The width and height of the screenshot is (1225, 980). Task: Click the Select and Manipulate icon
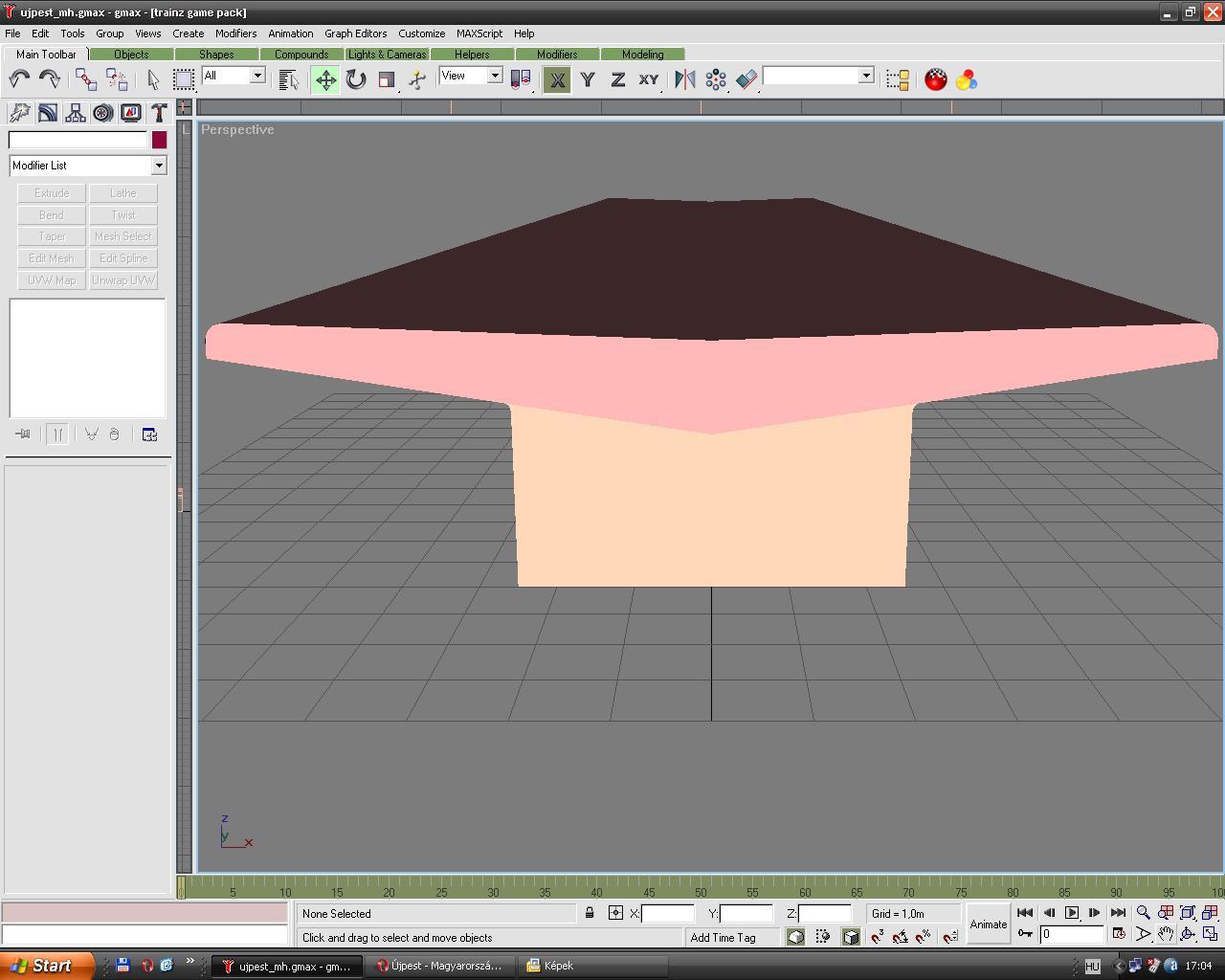[x=417, y=80]
